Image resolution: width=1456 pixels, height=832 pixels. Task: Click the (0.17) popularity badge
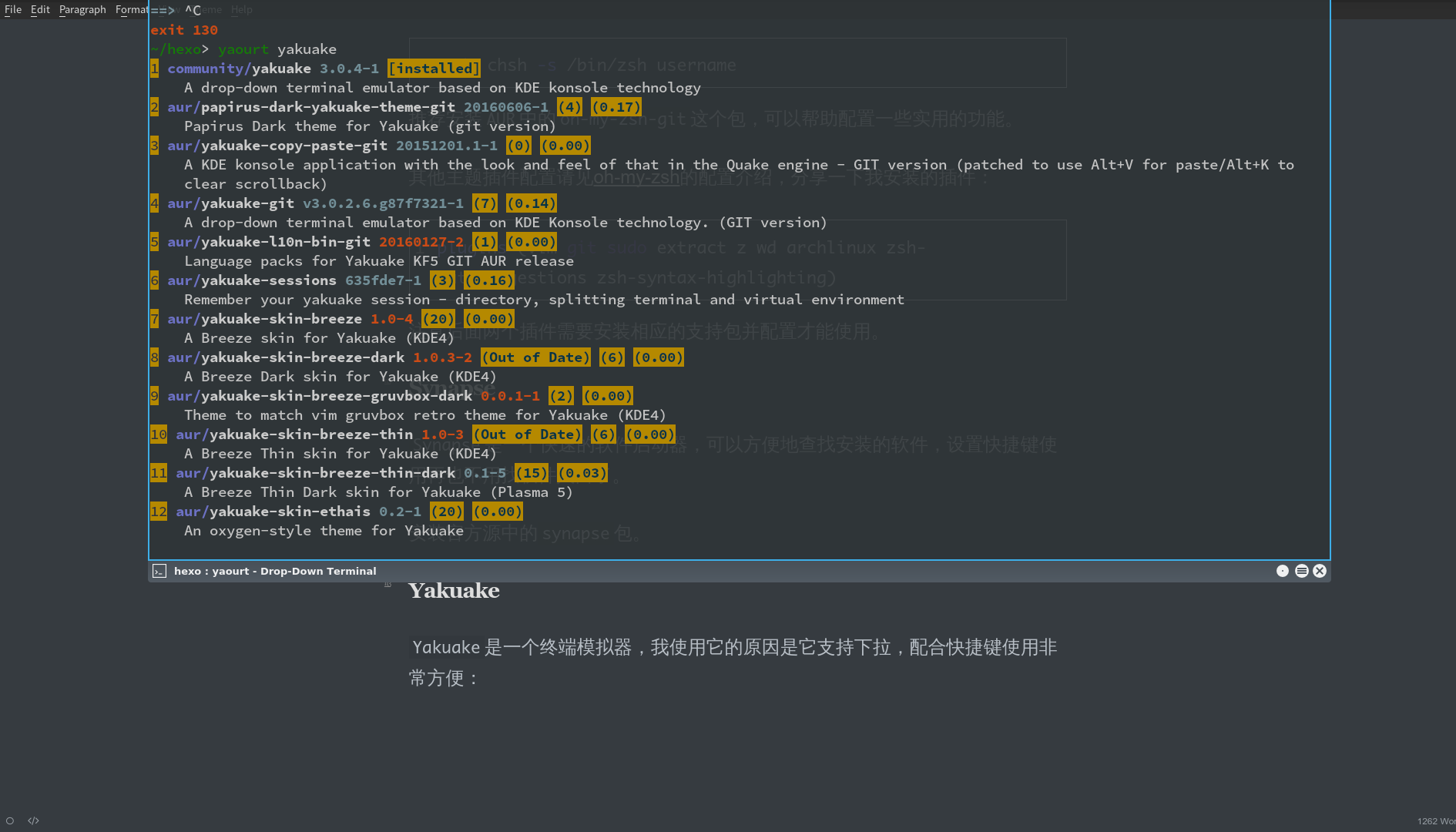(616, 107)
